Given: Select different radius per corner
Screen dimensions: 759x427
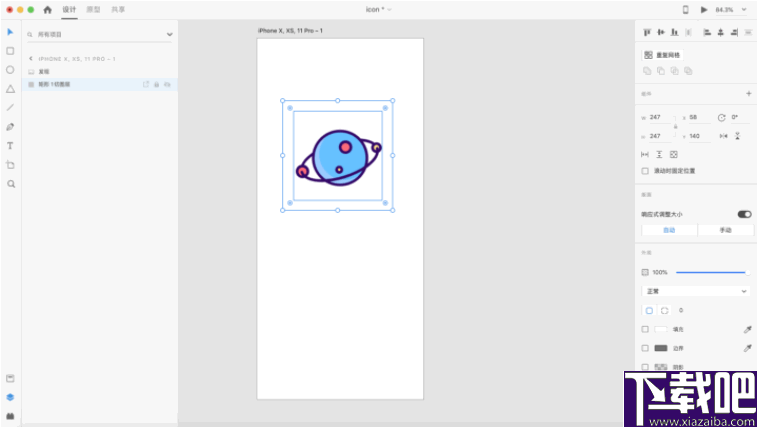Looking at the screenshot, I should tap(665, 310).
